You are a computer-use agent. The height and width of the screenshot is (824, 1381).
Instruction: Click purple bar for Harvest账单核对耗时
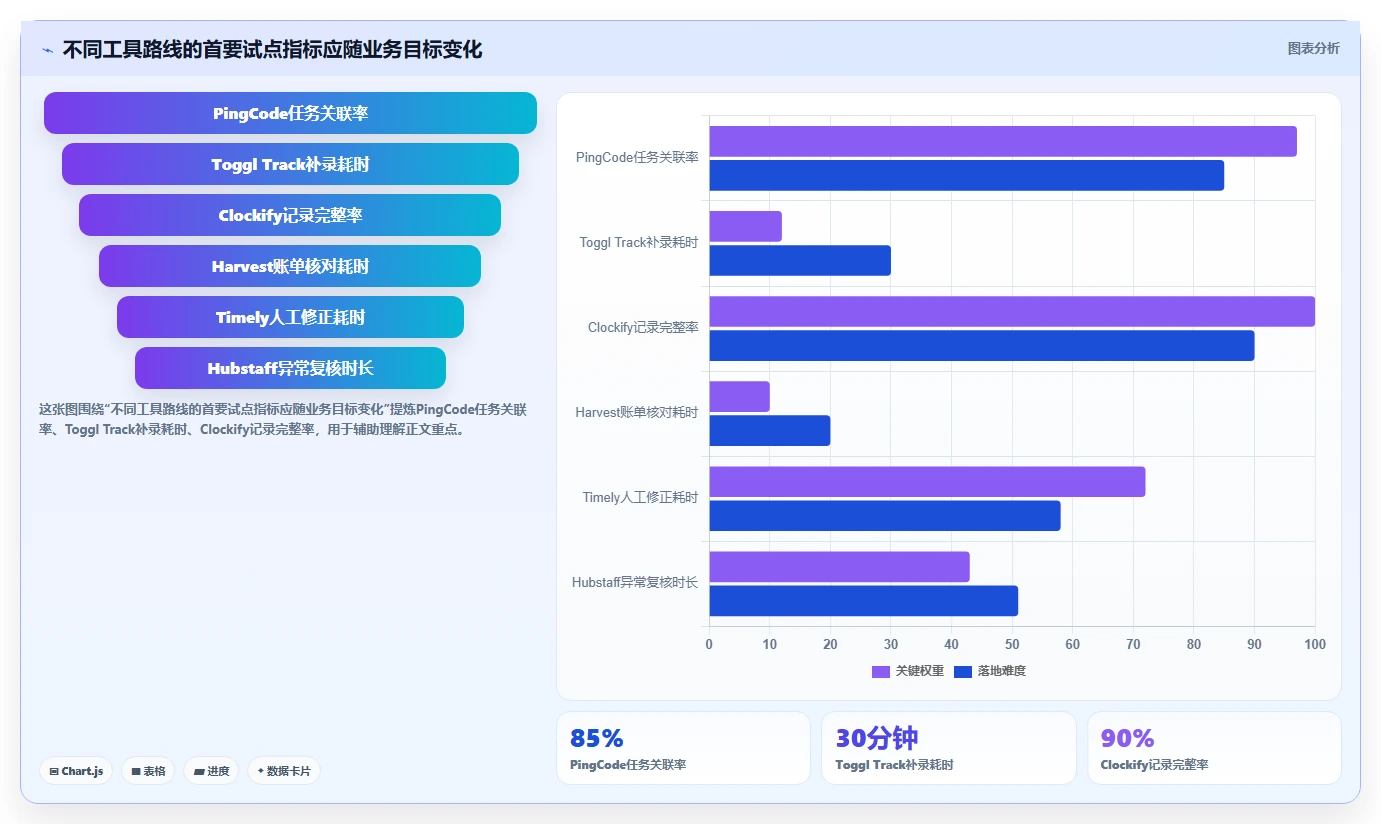click(740, 396)
